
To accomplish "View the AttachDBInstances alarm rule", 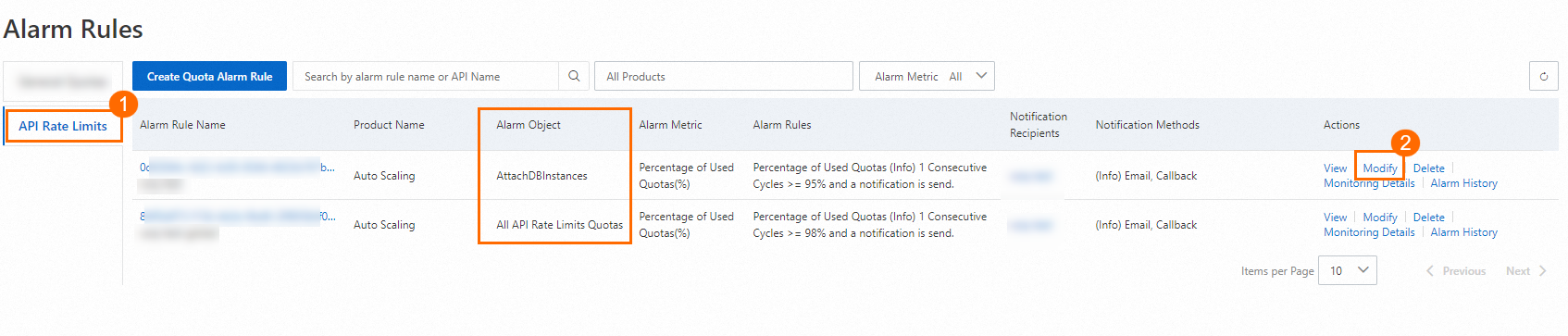I will pos(1335,168).
